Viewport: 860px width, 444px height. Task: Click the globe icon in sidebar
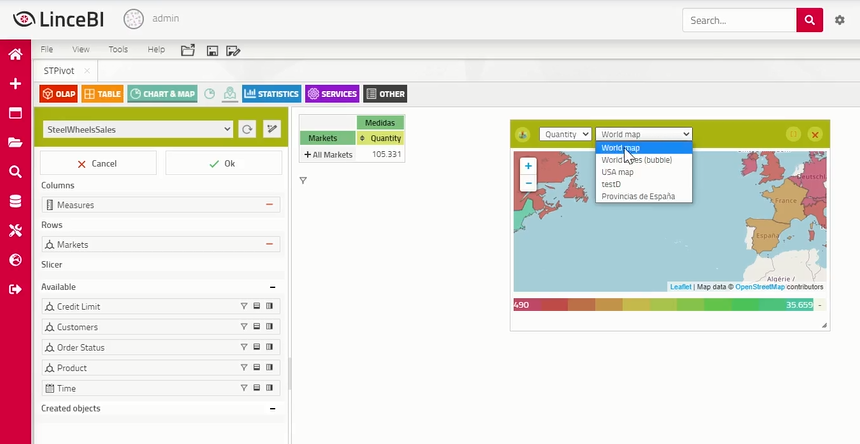click(x=15, y=260)
